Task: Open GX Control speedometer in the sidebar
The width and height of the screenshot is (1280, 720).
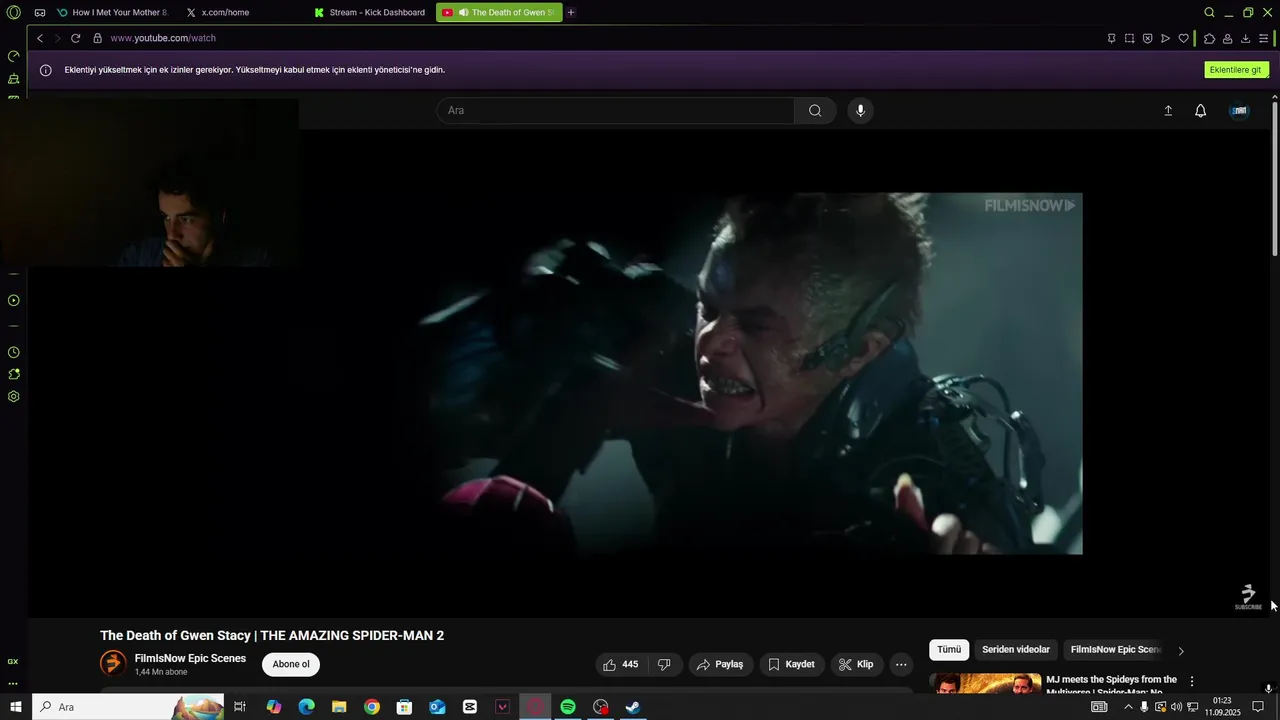Action: click(14, 56)
